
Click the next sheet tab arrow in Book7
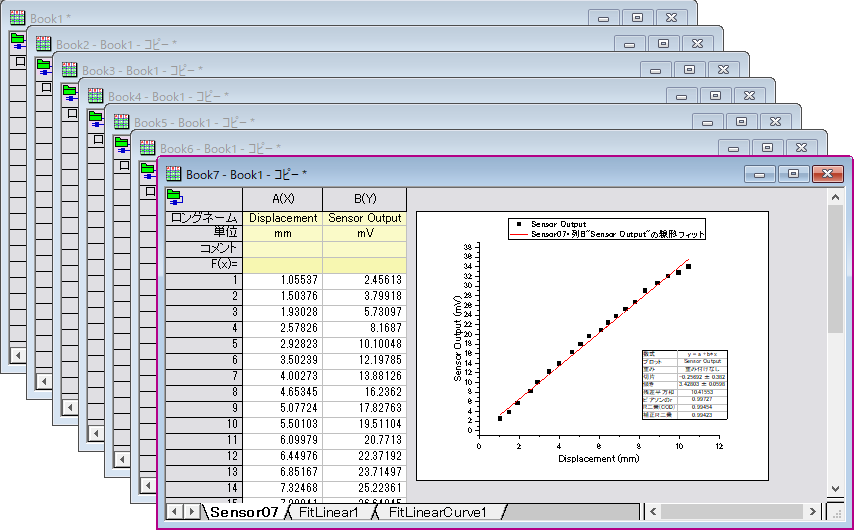pos(191,511)
